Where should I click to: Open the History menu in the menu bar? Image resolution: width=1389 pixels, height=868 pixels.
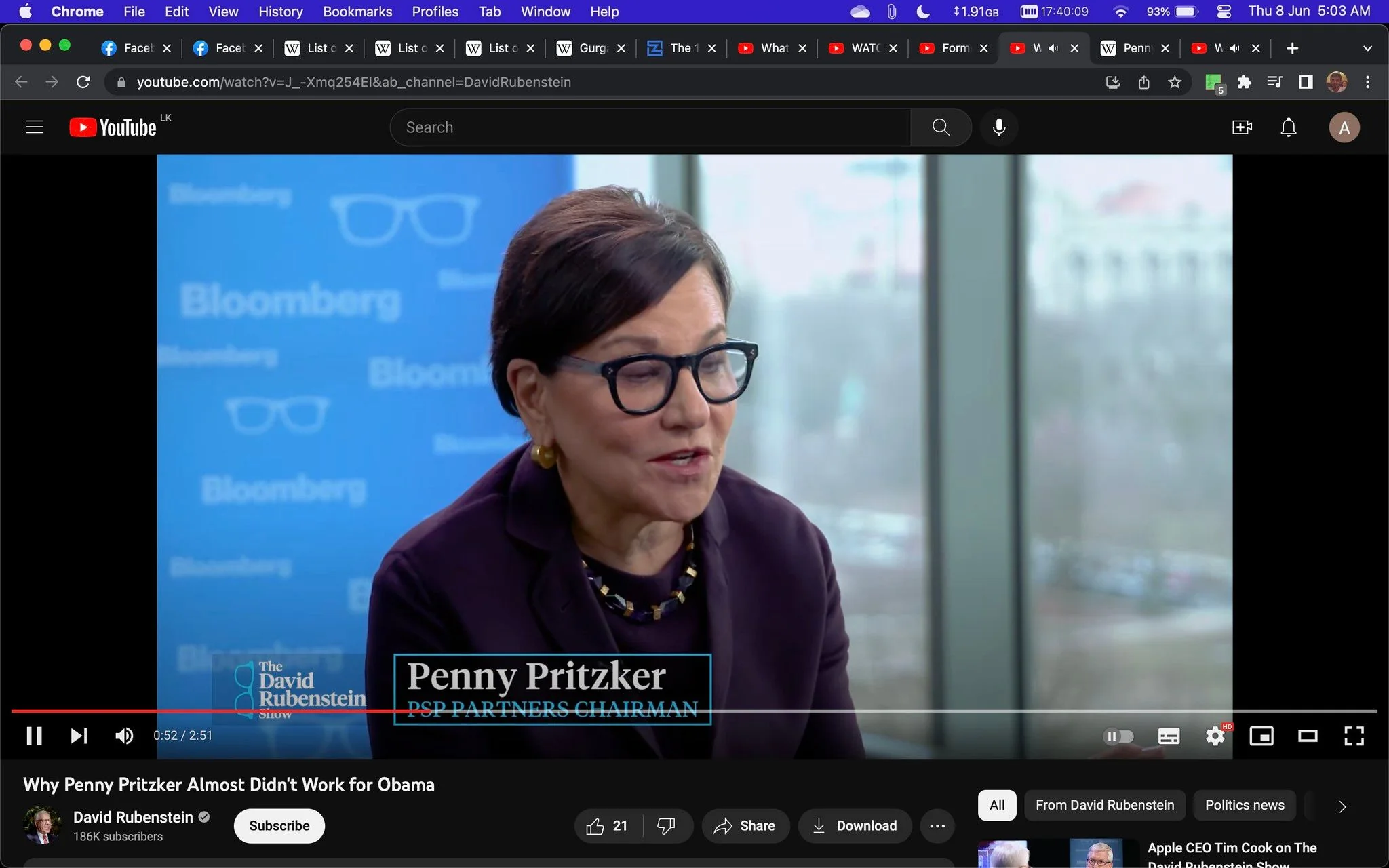pyautogui.click(x=280, y=12)
